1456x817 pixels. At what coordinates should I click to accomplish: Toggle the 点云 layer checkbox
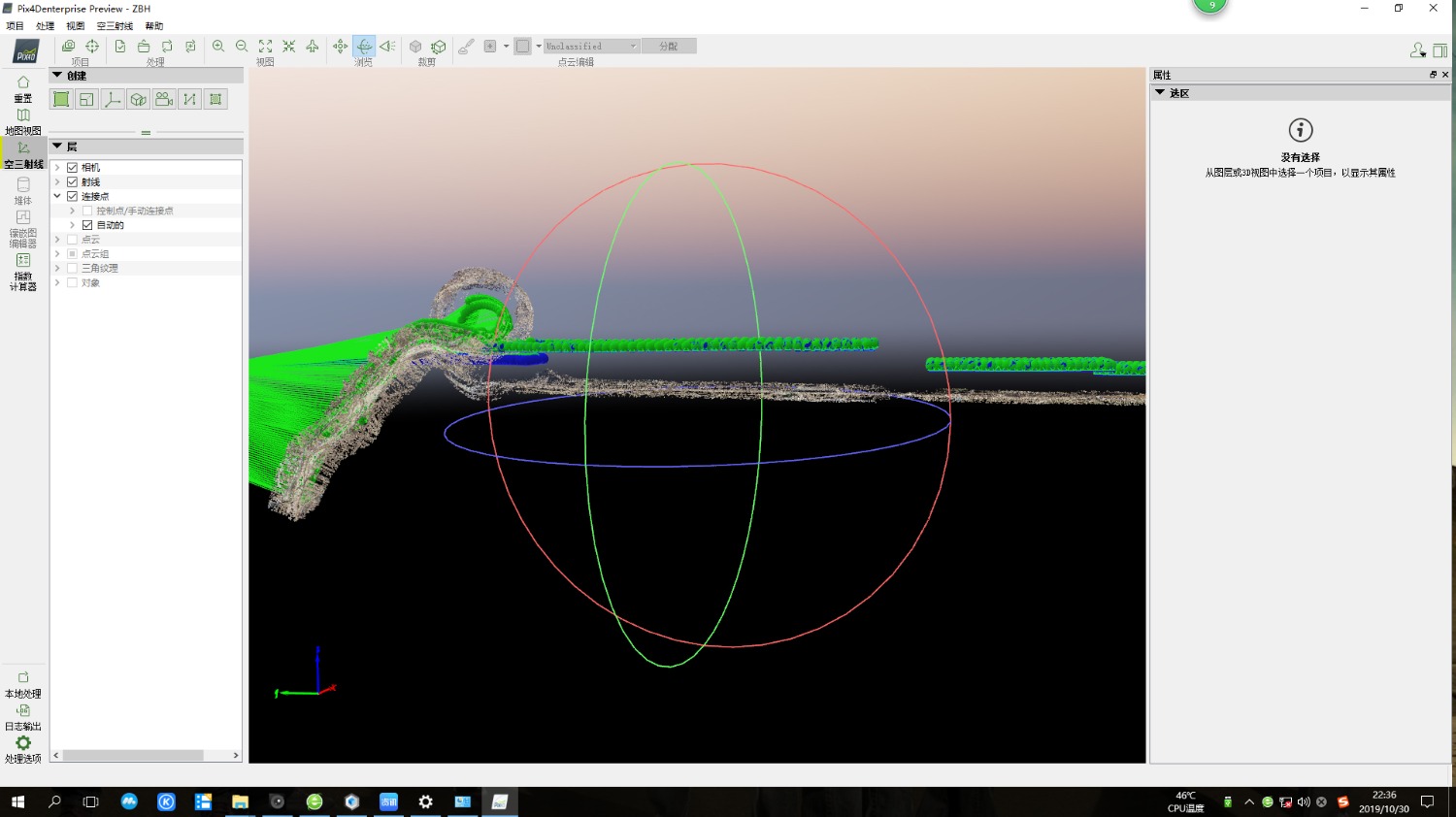[73, 240]
